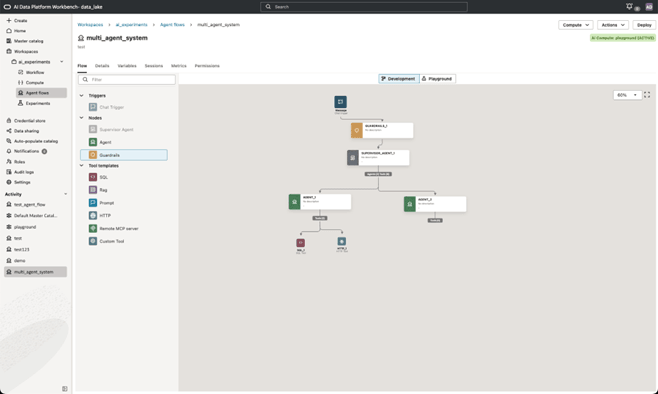Image resolution: width=658 pixels, height=394 pixels.
Task: Collapse the Nodes section
Action: (x=81, y=117)
